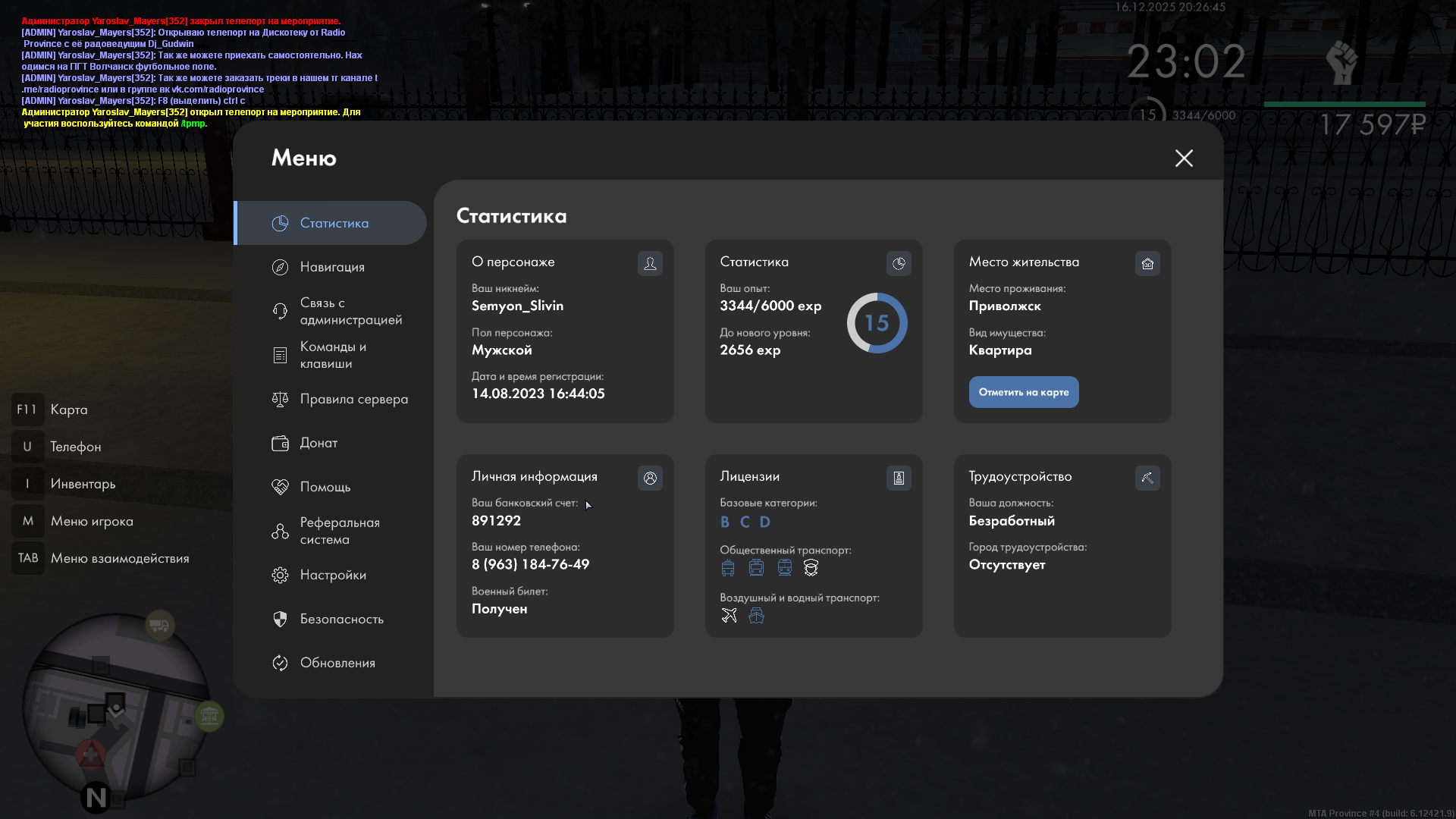Open Связь с администрацией
Image resolution: width=1456 pixels, height=819 pixels.
click(x=350, y=311)
